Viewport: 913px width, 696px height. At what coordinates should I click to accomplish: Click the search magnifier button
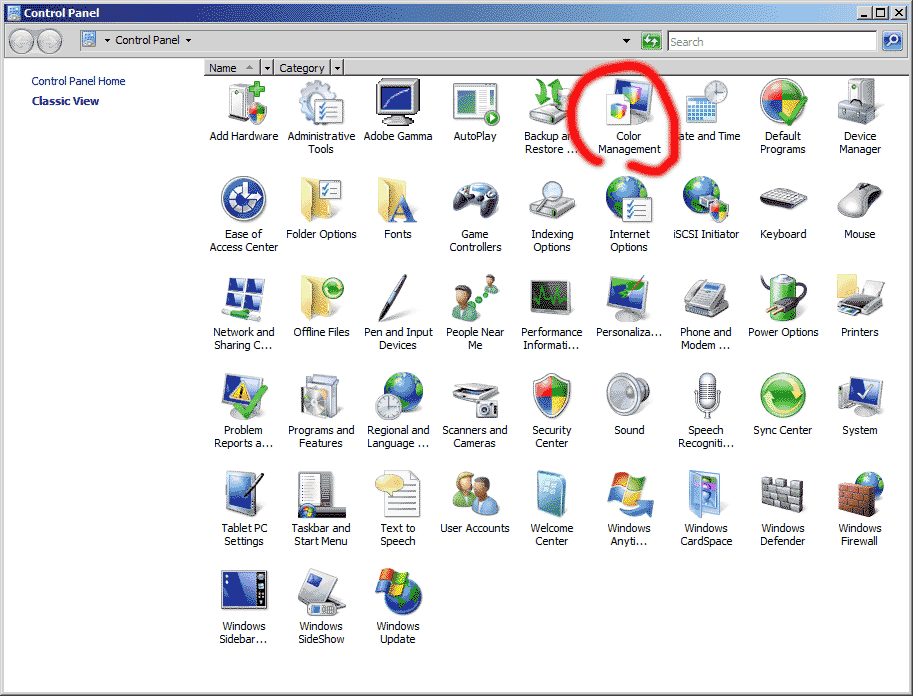click(891, 41)
